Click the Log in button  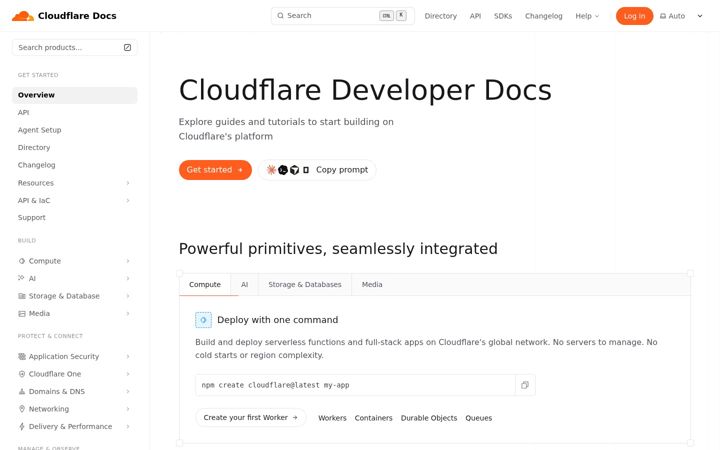[x=634, y=16]
